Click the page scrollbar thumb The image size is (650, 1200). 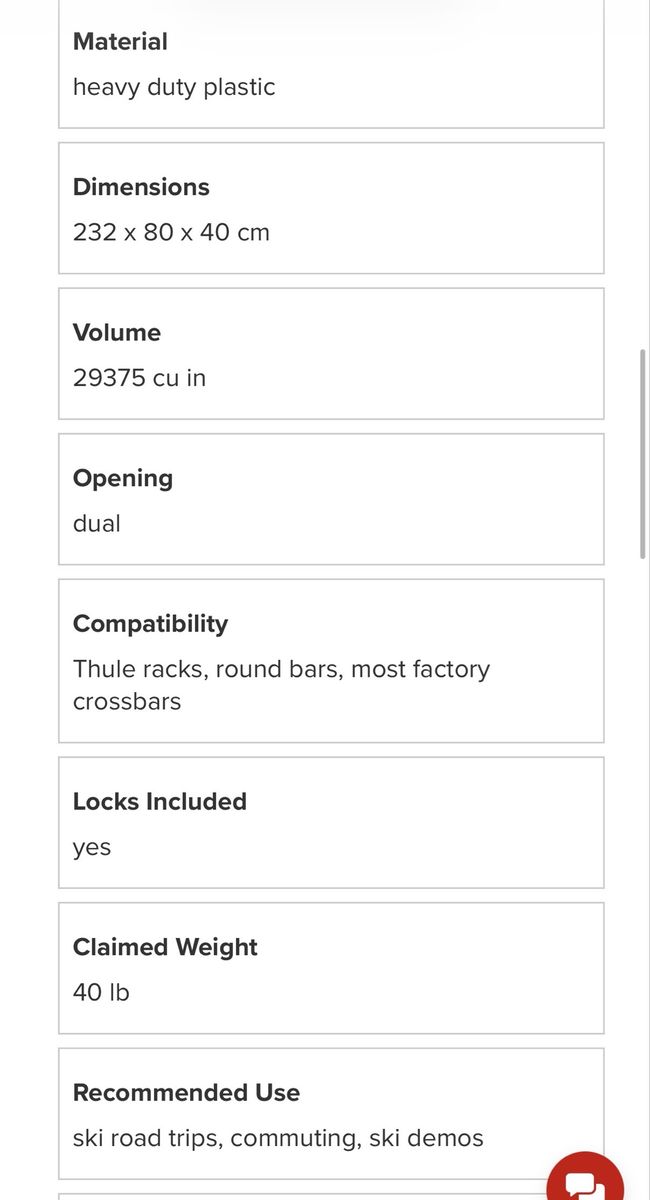point(643,454)
